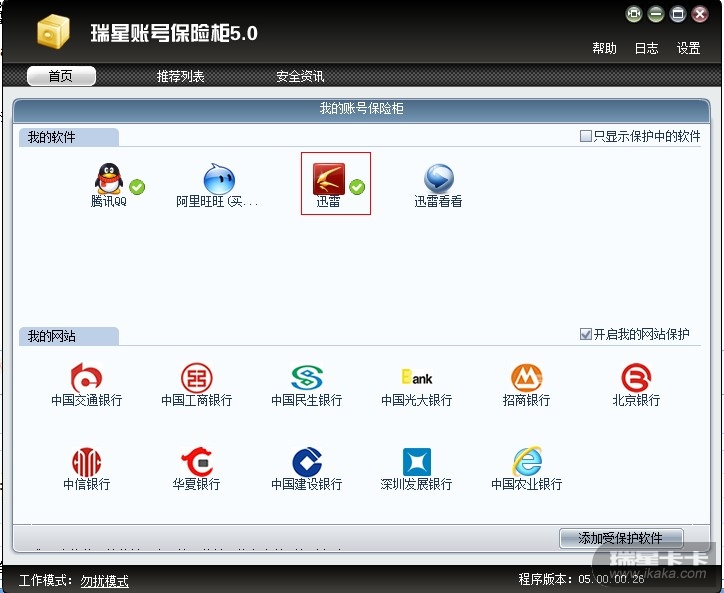
Task: Click the green check badge beside 腾讯QQ
Action: click(137, 187)
